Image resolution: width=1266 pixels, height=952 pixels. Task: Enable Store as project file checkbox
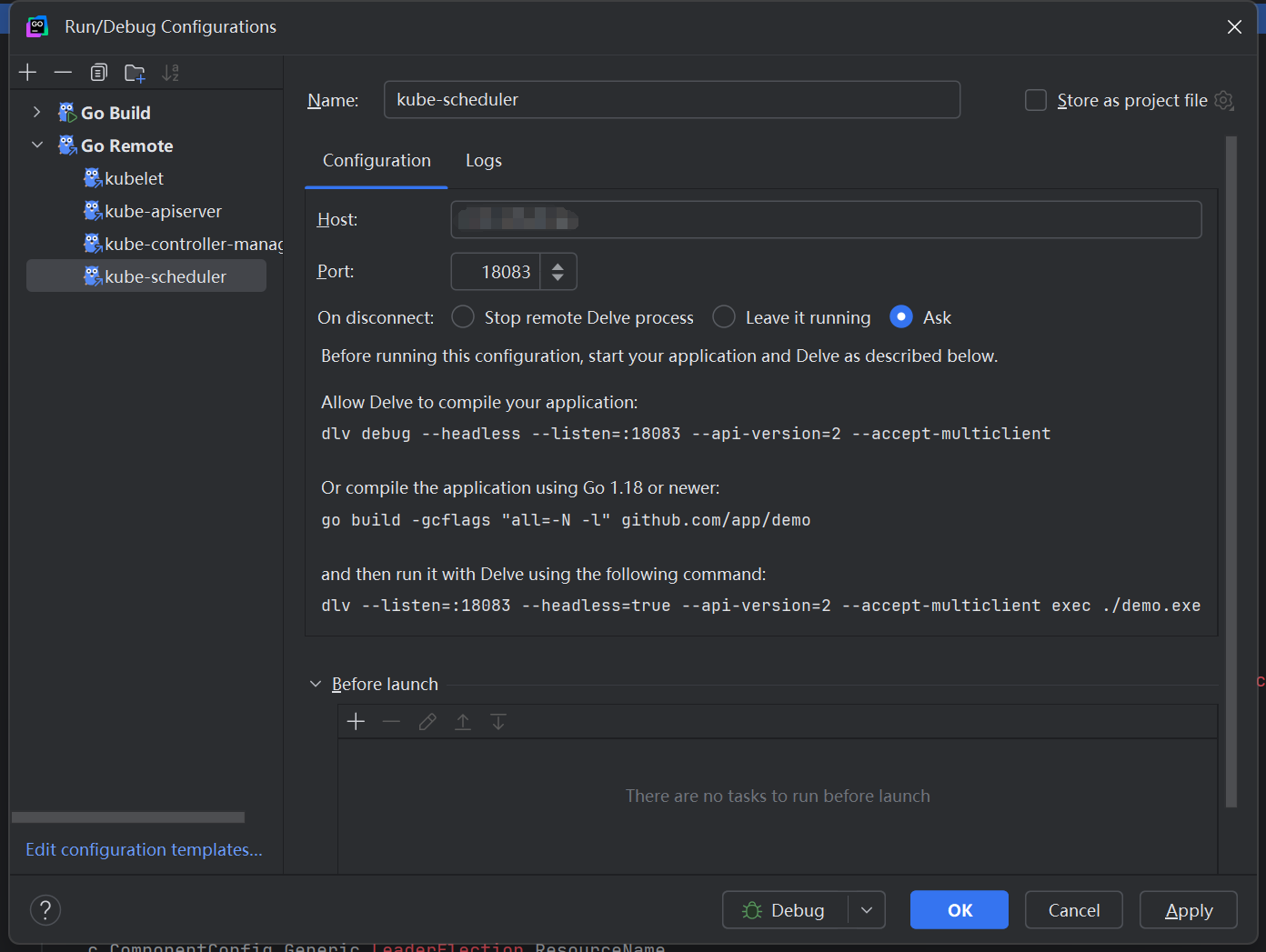tap(1036, 100)
